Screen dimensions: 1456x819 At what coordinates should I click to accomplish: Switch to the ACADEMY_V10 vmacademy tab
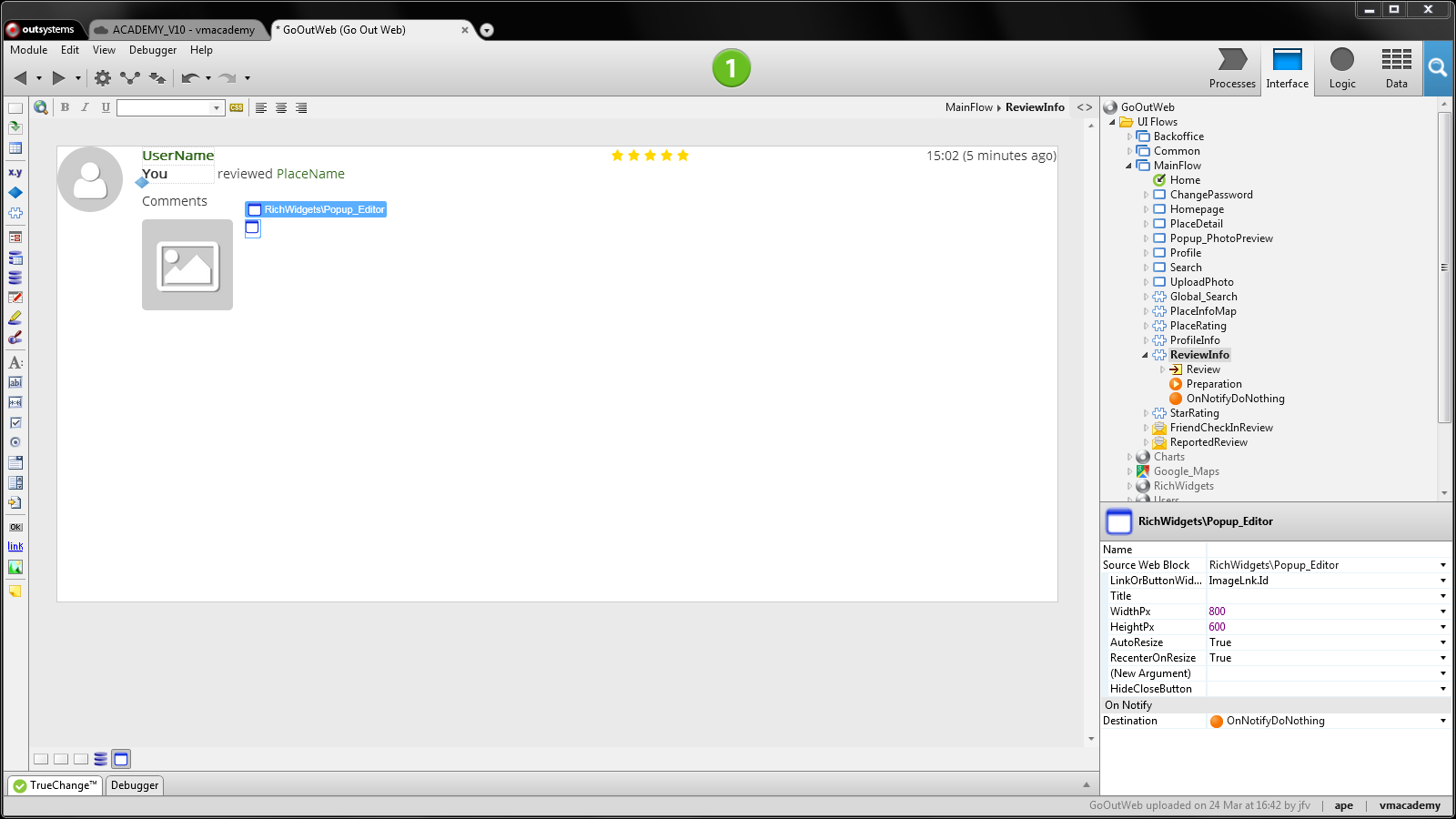point(177,29)
